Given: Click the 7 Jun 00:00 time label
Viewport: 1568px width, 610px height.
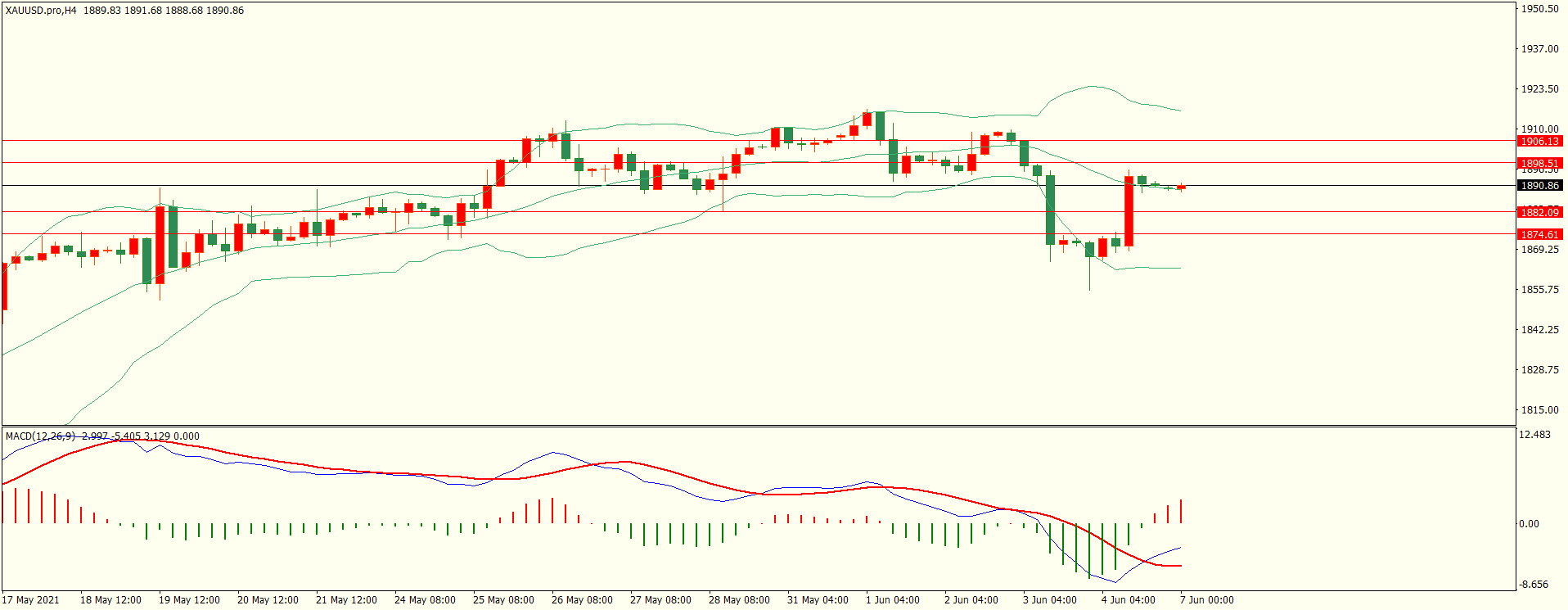Looking at the screenshot, I should (x=1206, y=600).
